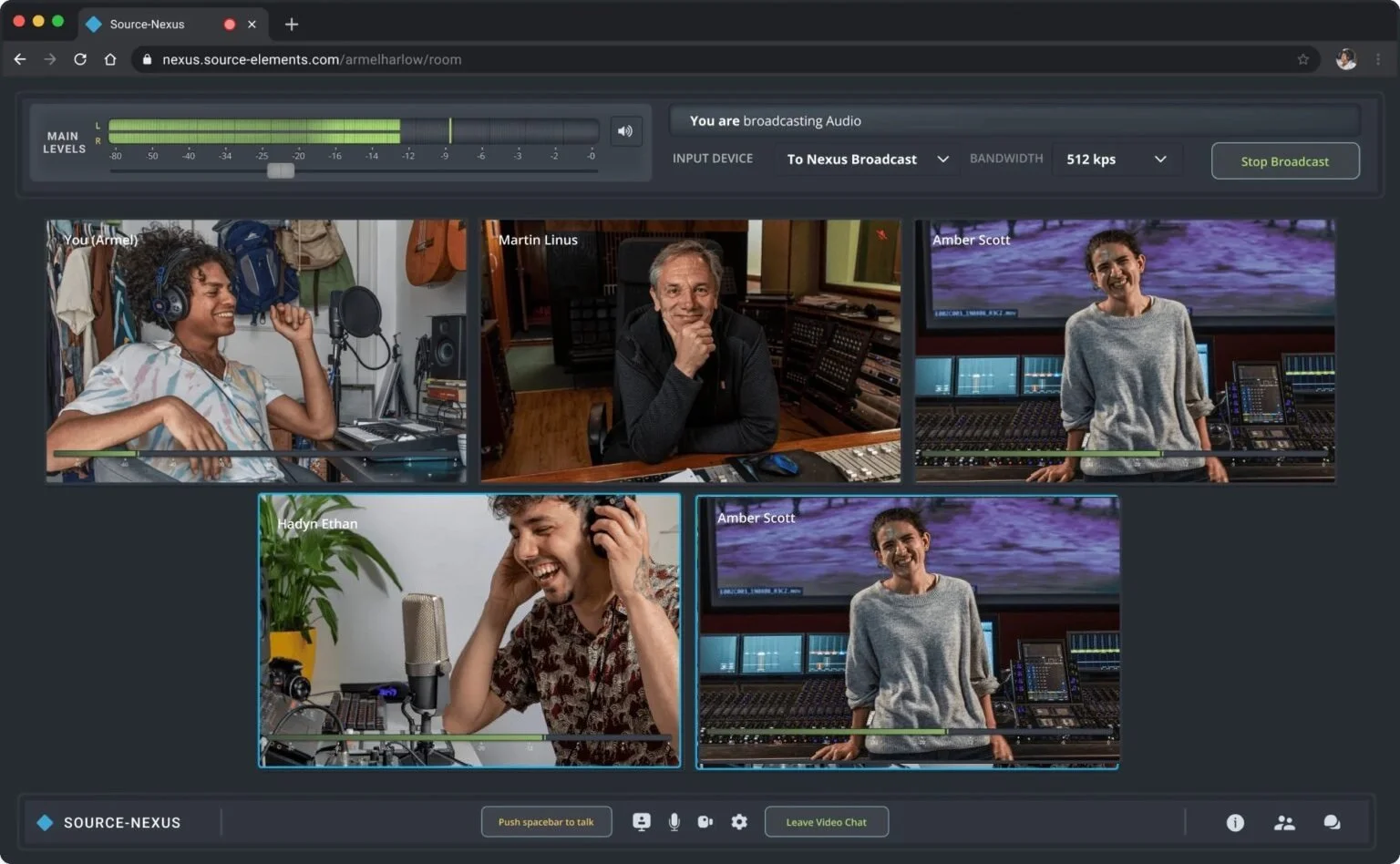Click the muted-mic icon on Martin Linus's video
The width and height of the screenshot is (1400, 864).
(x=881, y=235)
